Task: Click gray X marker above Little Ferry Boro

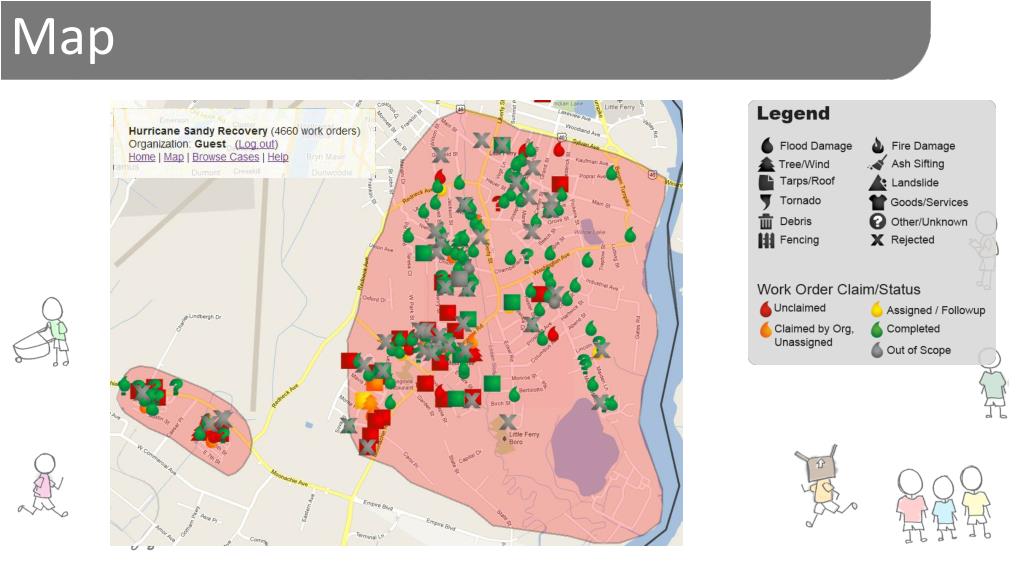Action: click(x=507, y=422)
